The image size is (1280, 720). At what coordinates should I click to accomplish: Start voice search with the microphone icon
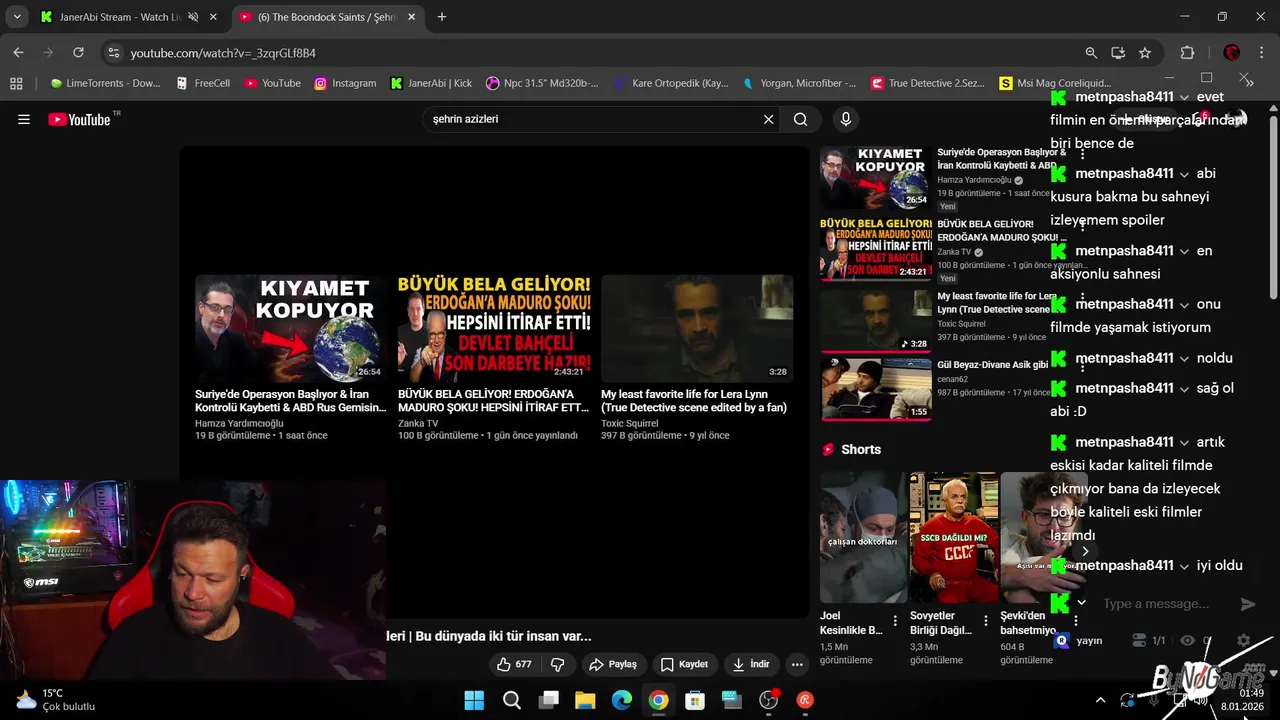pos(846,119)
